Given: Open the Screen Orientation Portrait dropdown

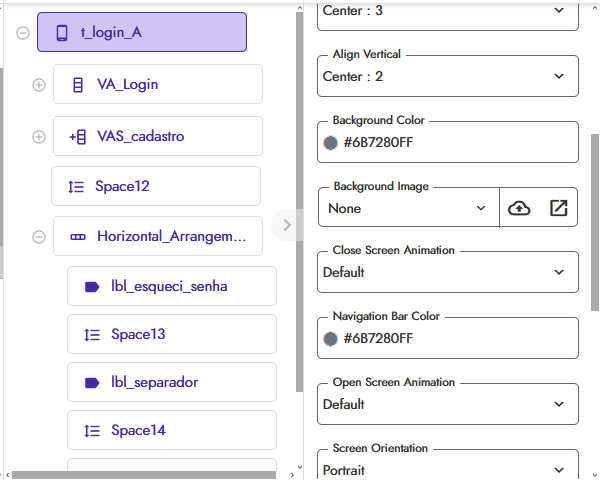Looking at the screenshot, I should [448, 465].
